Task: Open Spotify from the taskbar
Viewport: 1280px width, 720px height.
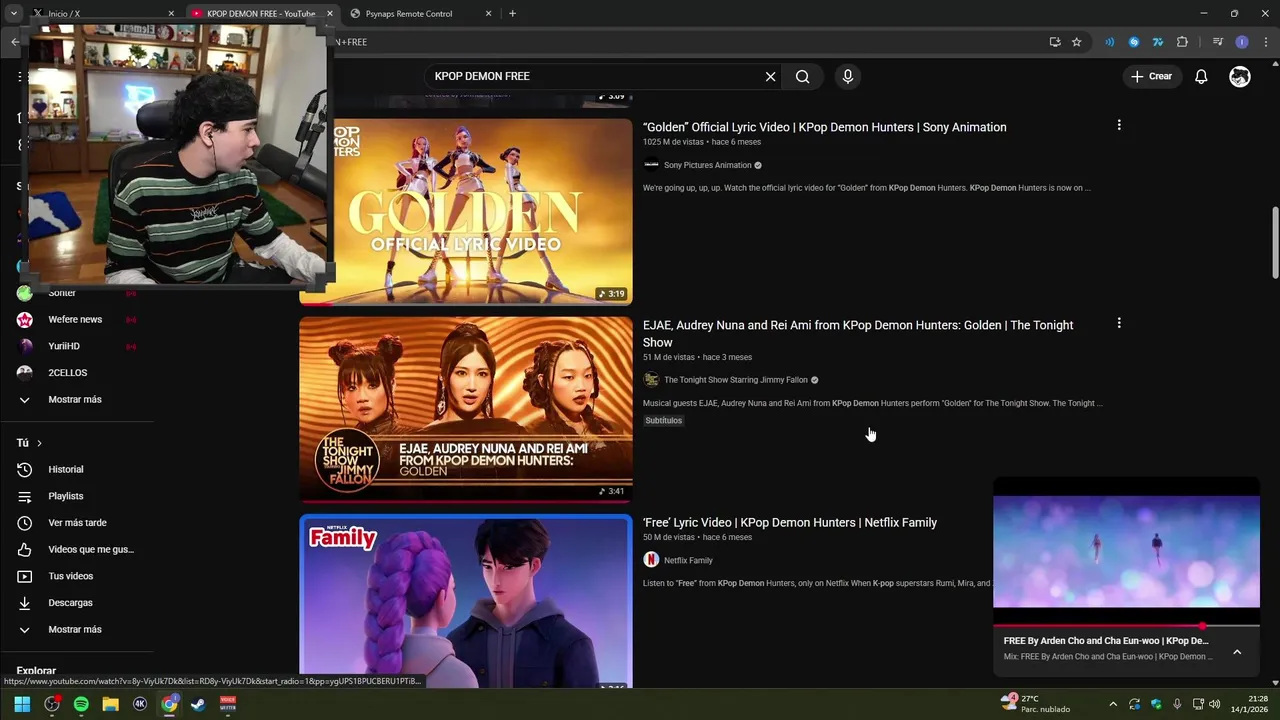Action: (x=81, y=704)
